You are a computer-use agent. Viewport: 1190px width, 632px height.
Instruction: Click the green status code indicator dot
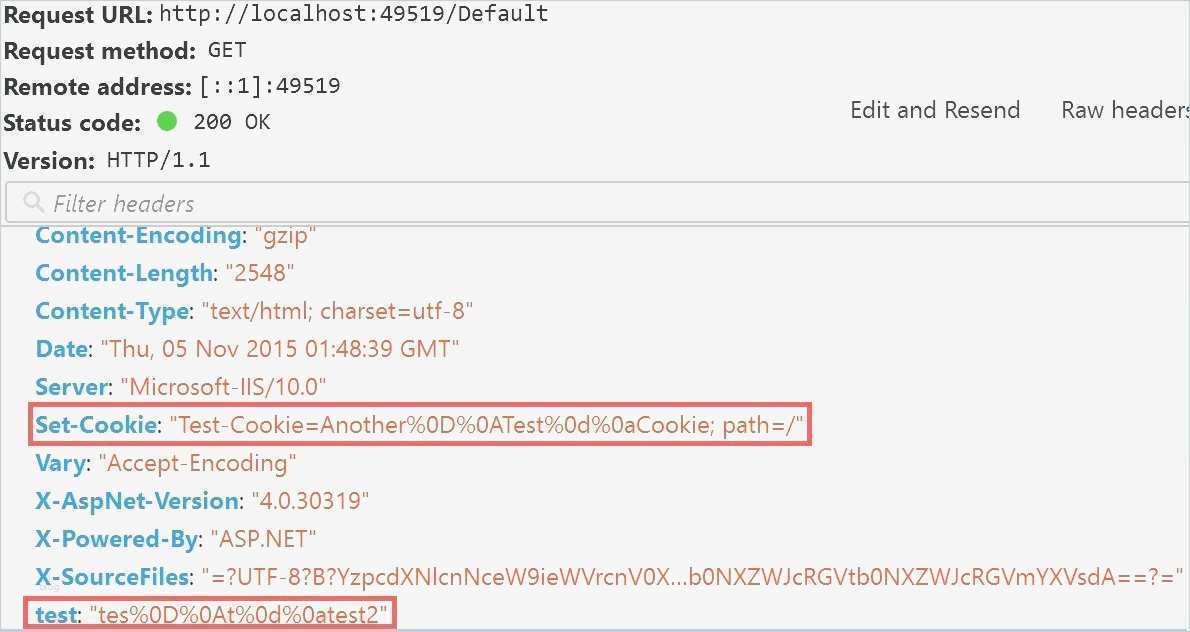coord(167,122)
